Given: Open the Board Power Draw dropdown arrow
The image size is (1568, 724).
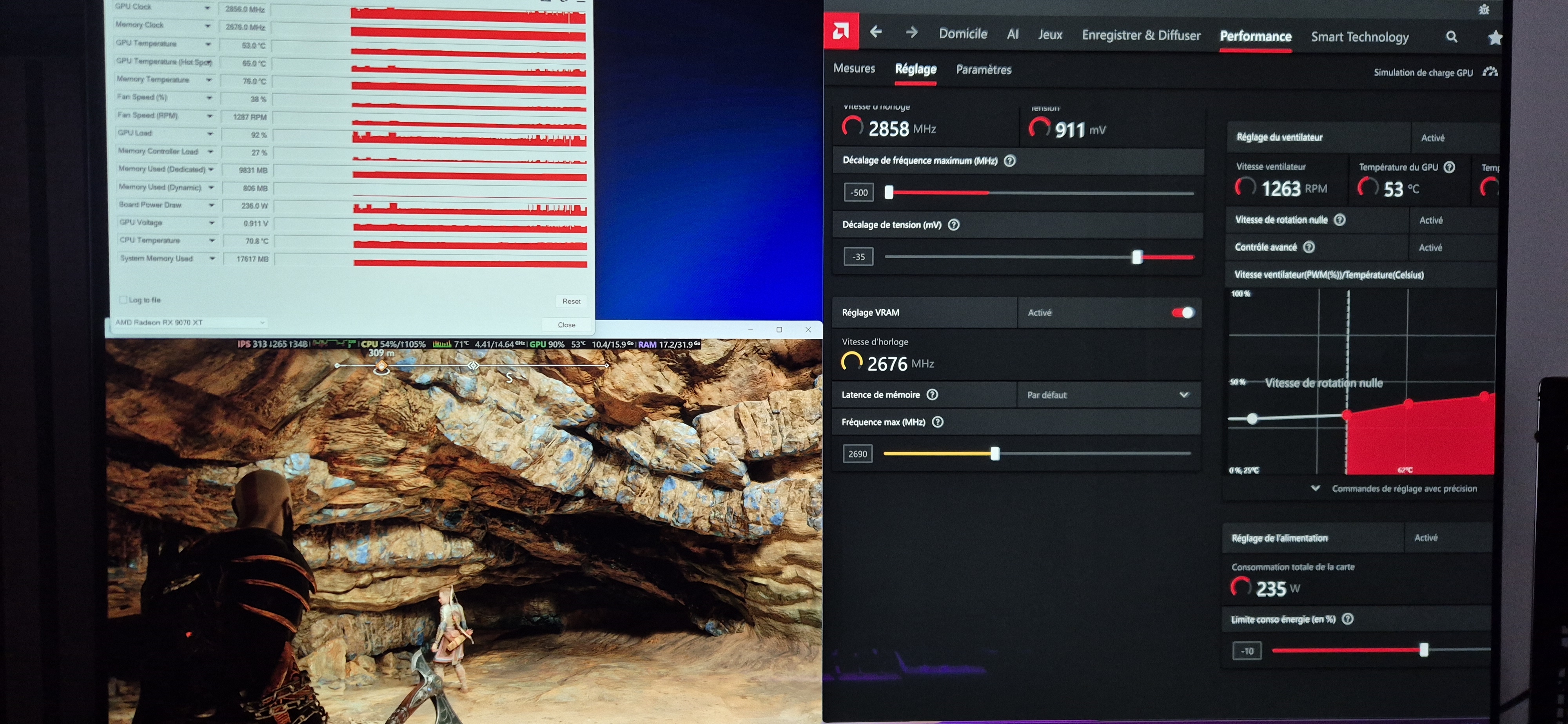Looking at the screenshot, I should pyautogui.click(x=212, y=205).
